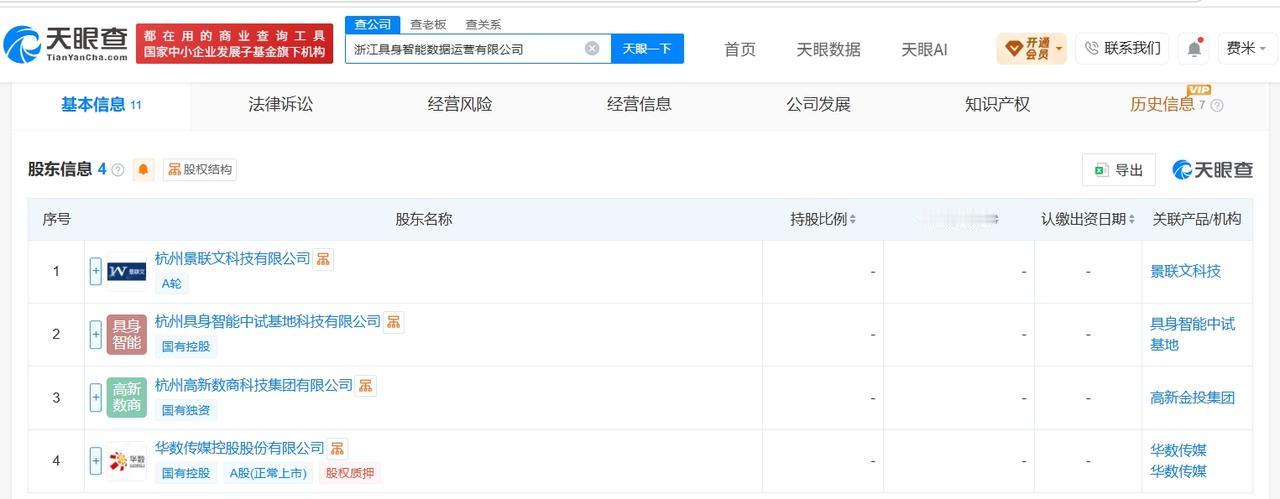
Task: Export shareholder table with 导出 button
Action: (x=1119, y=170)
